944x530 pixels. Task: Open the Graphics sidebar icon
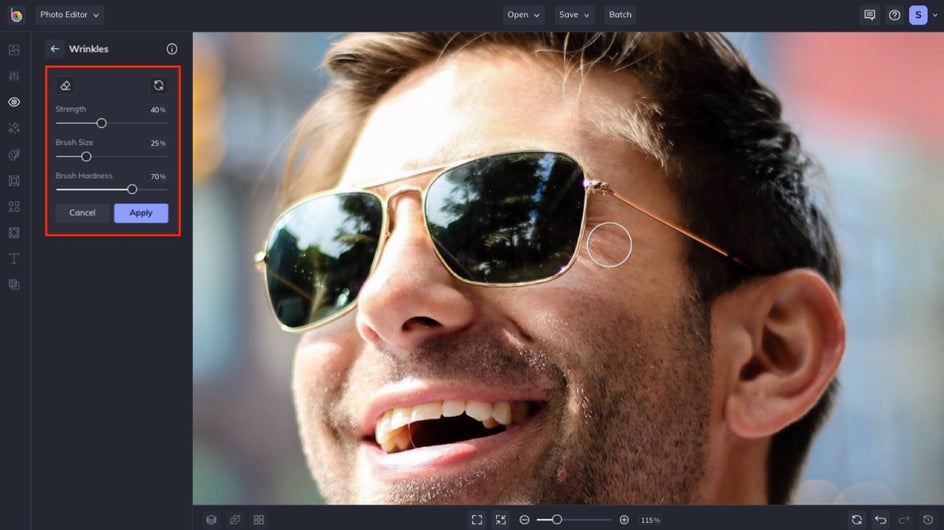pyautogui.click(x=14, y=207)
